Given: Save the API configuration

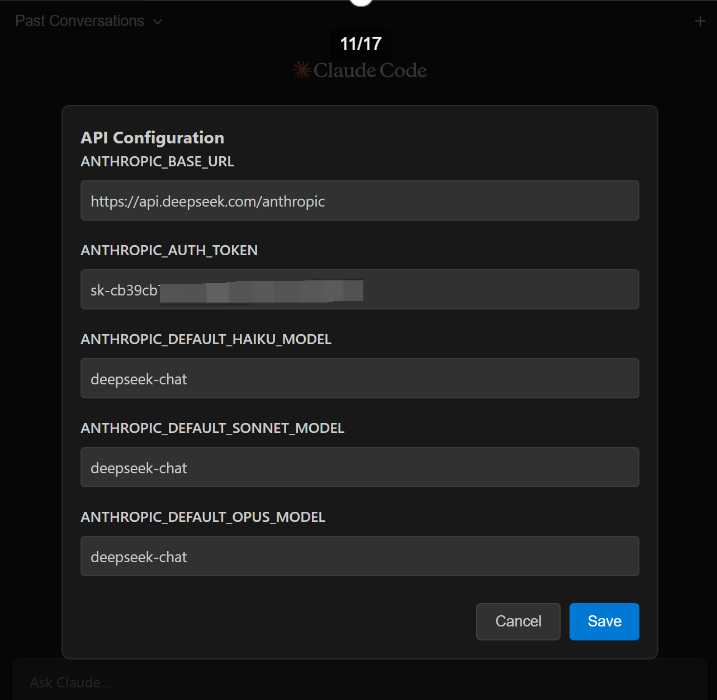Looking at the screenshot, I should [x=604, y=621].
